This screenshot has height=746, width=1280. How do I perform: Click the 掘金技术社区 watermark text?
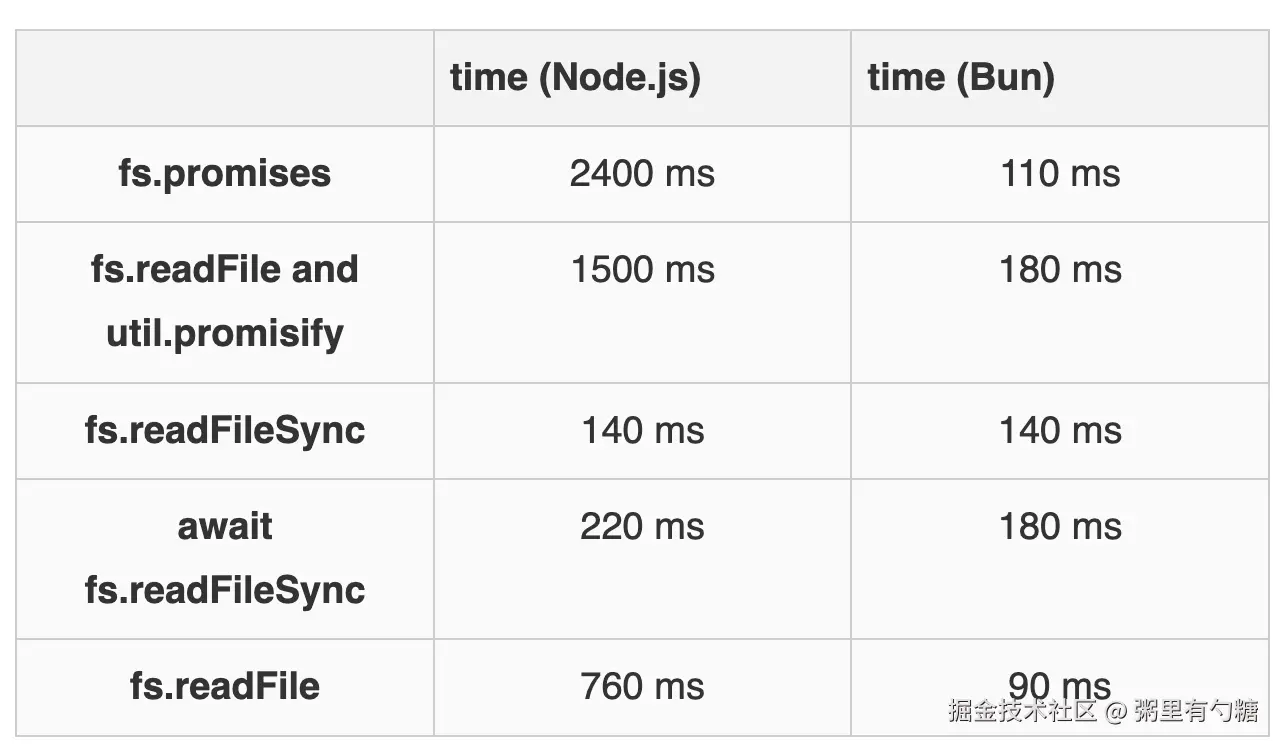(1022, 711)
